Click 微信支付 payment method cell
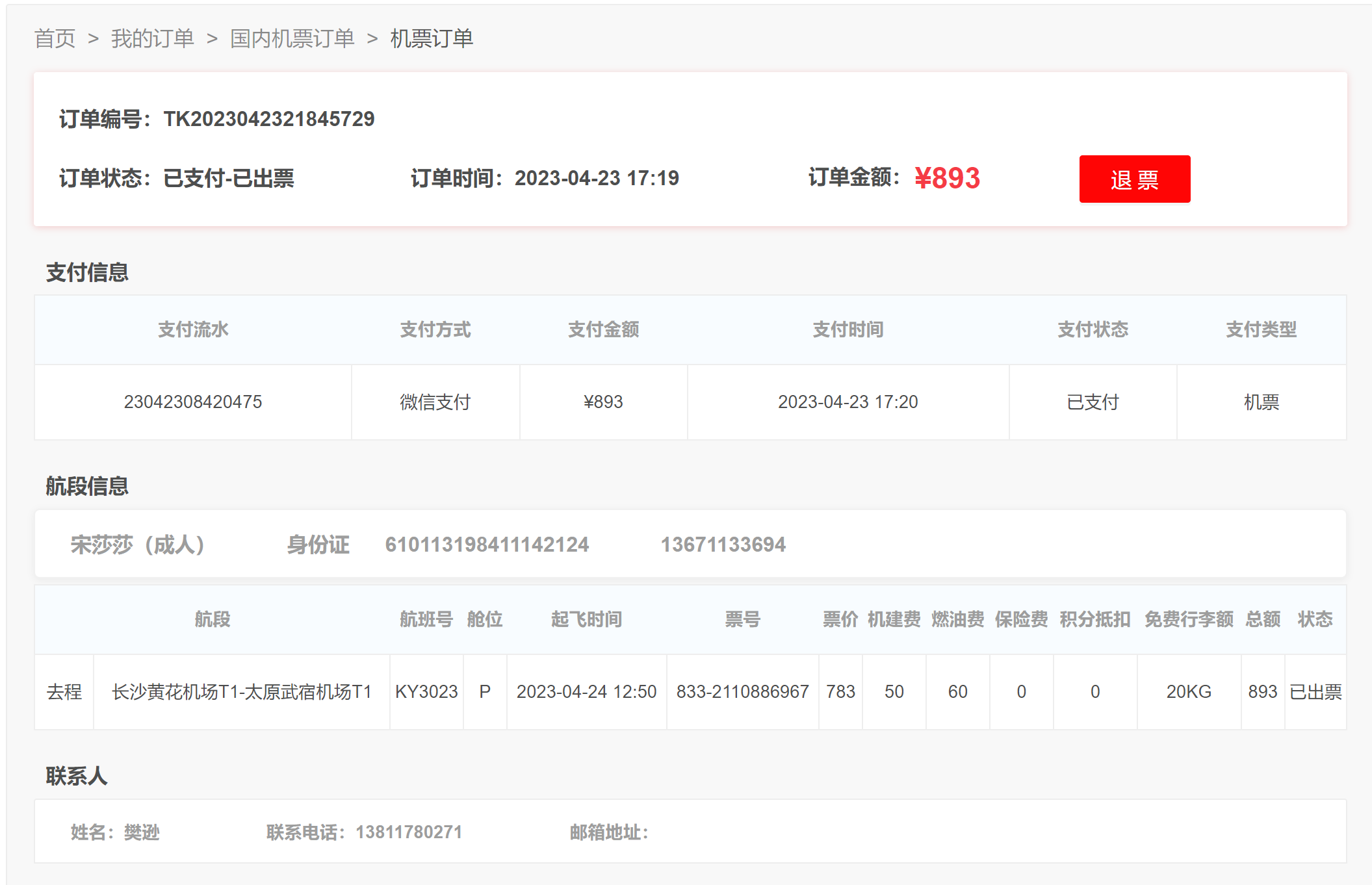This screenshot has height=885, width=1372. [x=435, y=402]
